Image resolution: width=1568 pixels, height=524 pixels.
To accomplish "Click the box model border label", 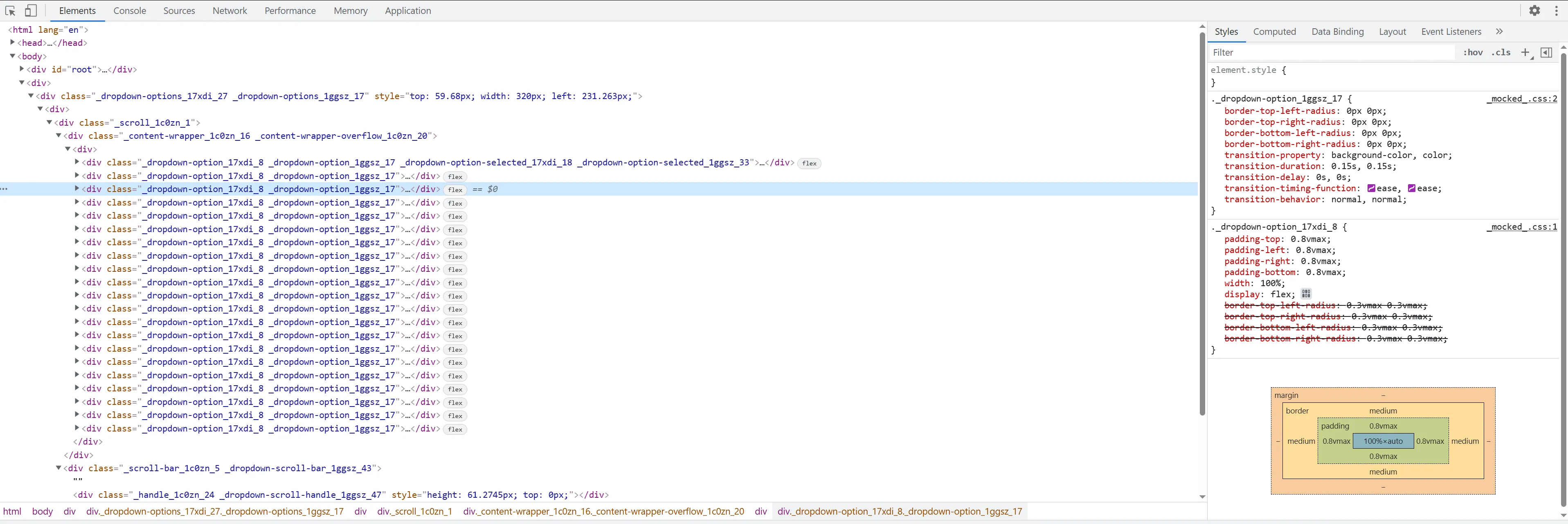I will click(x=1296, y=411).
